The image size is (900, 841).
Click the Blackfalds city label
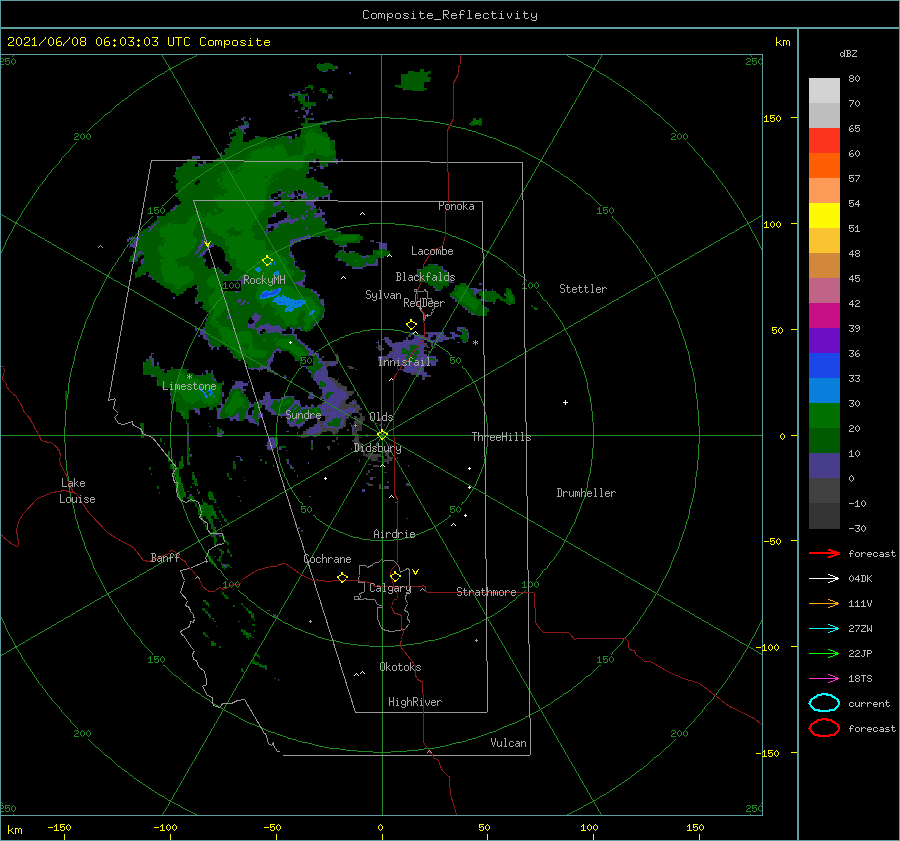click(425, 277)
